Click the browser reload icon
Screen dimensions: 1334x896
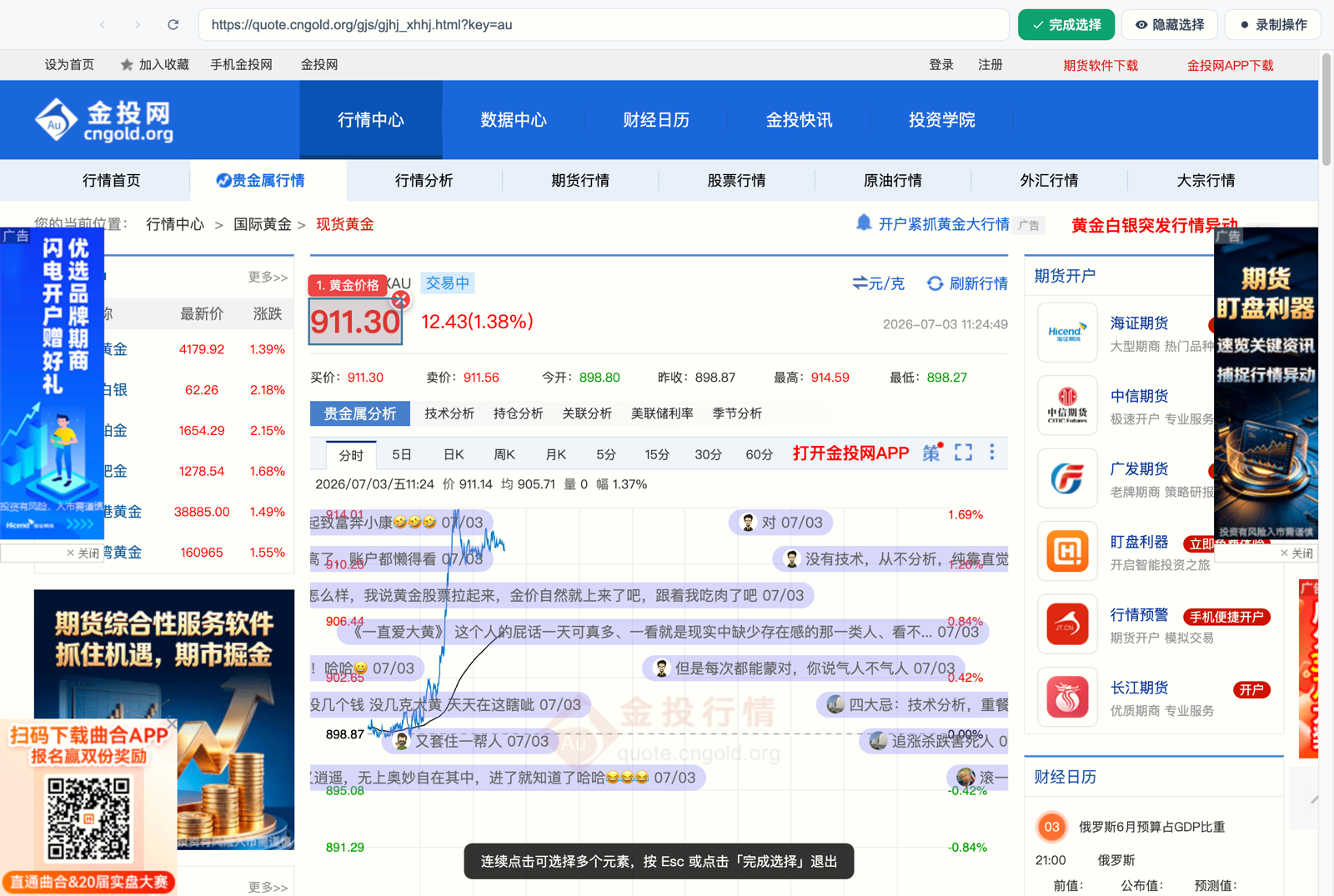coord(173,24)
